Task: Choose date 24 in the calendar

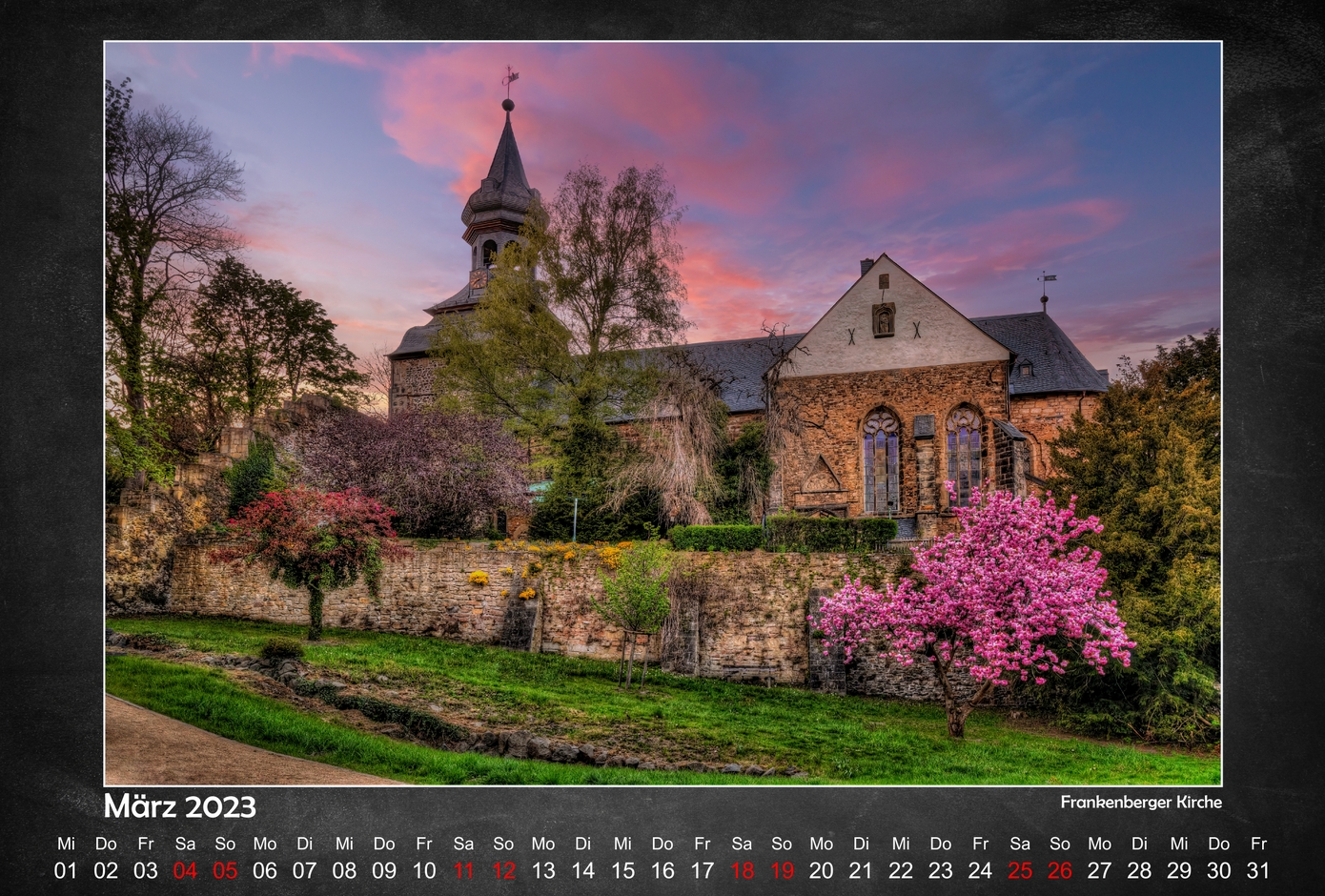Action: pos(980,870)
